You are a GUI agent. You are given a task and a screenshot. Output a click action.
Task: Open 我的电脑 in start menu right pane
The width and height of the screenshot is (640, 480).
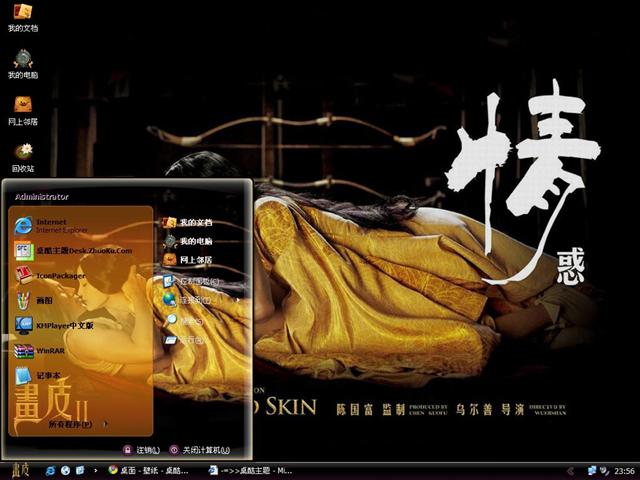tap(188, 241)
